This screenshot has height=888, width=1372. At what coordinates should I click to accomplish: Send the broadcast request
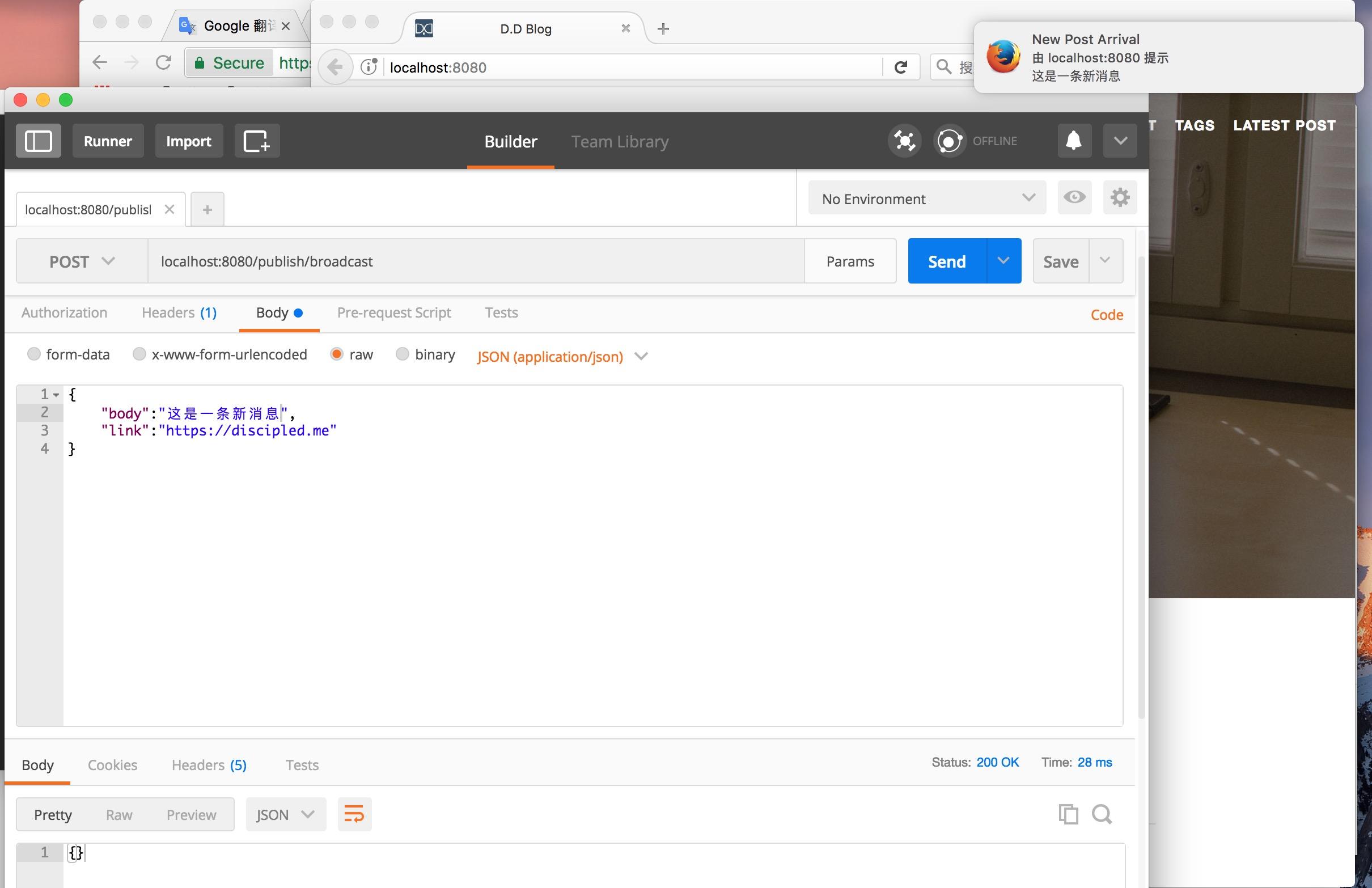(946, 261)
